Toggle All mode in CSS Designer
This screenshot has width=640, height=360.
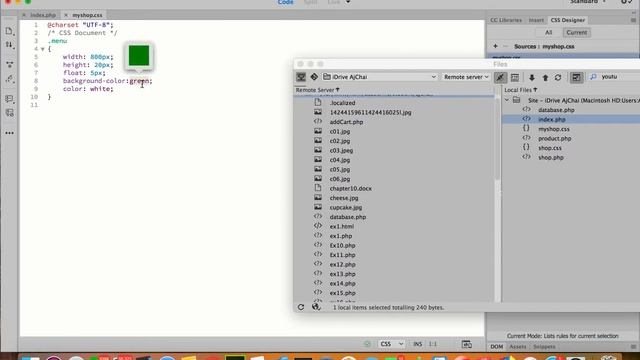[548, 33]
